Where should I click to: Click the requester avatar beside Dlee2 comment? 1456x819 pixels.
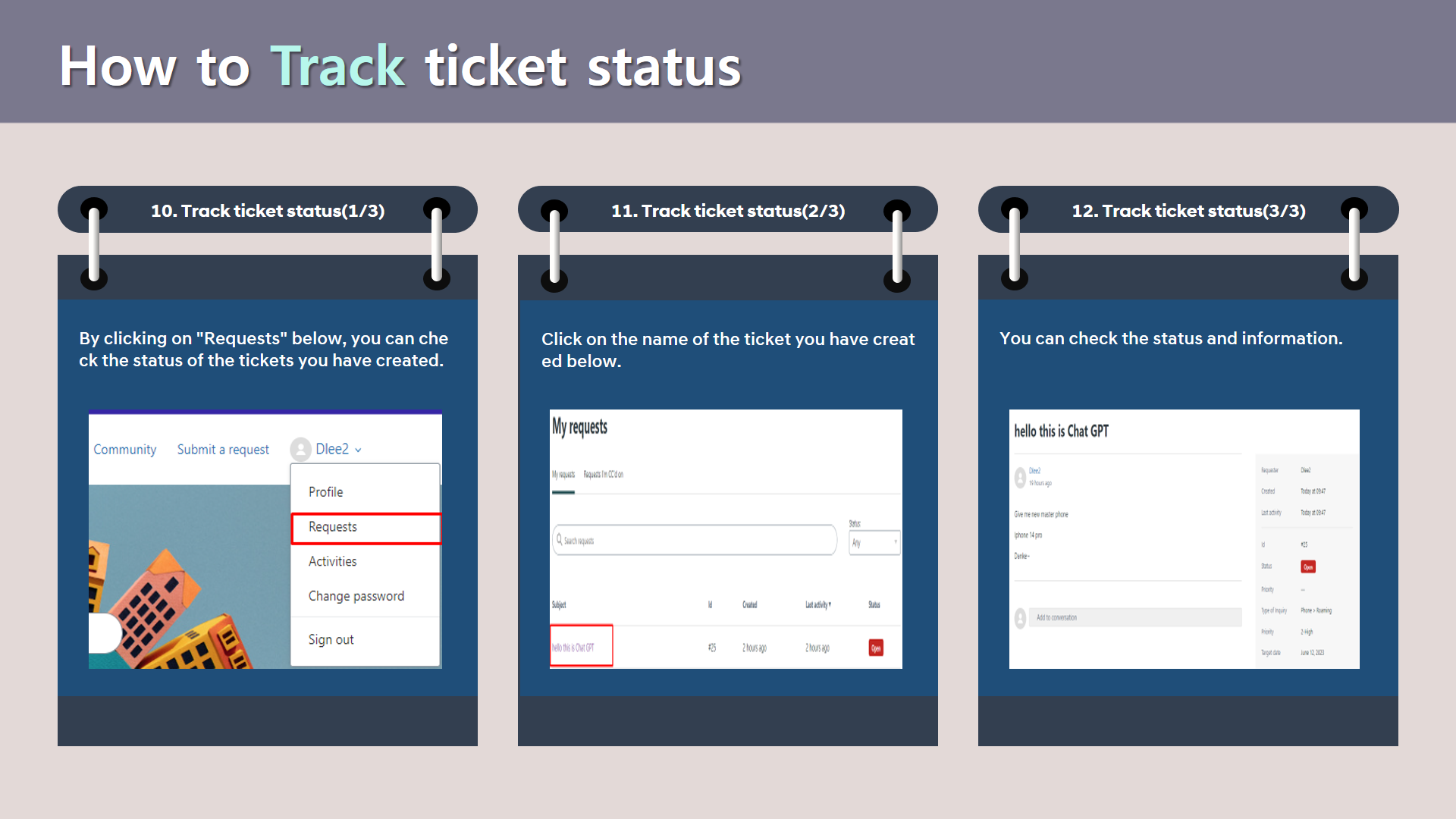coord(1020,477)
